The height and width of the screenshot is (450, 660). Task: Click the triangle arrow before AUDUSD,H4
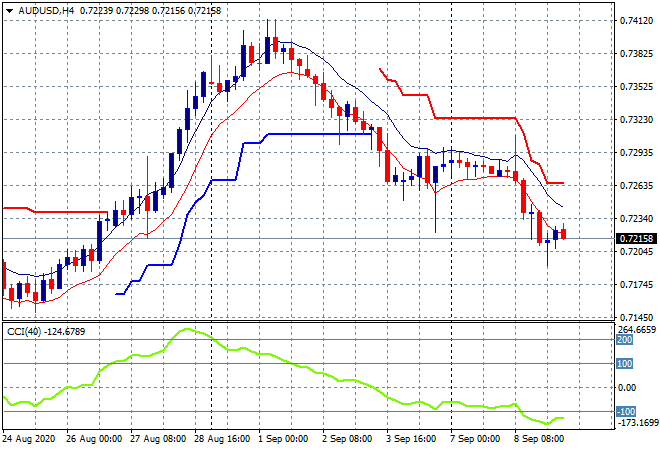click(x=9, y=11)
